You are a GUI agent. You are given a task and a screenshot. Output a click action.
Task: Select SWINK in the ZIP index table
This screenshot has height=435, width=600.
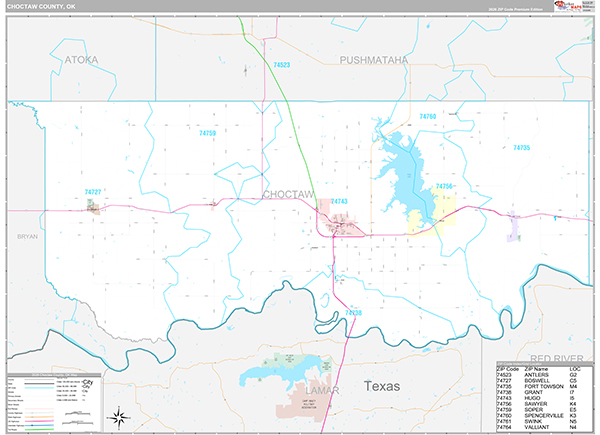[533, 421]
